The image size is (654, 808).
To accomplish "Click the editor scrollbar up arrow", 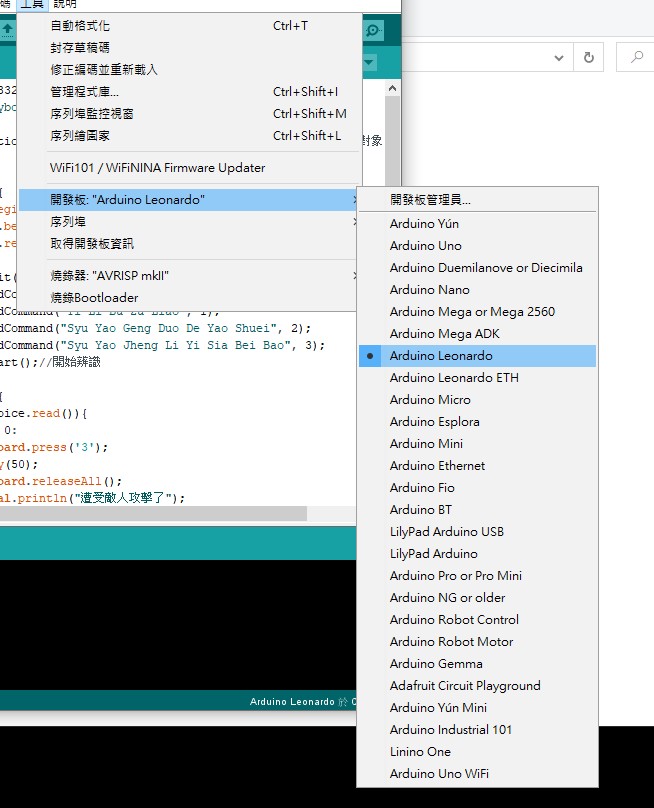I will point(392,88).
